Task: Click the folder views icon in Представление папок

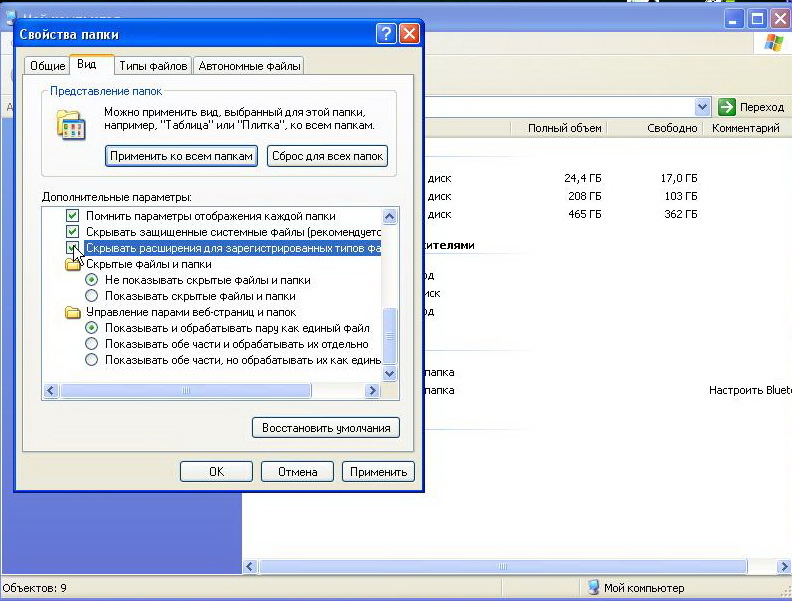Action: coord(71,124)
